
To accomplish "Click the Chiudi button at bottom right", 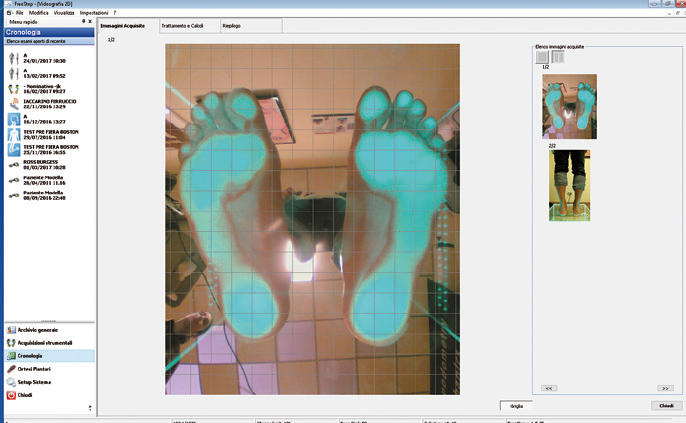I will pos(665,405).
